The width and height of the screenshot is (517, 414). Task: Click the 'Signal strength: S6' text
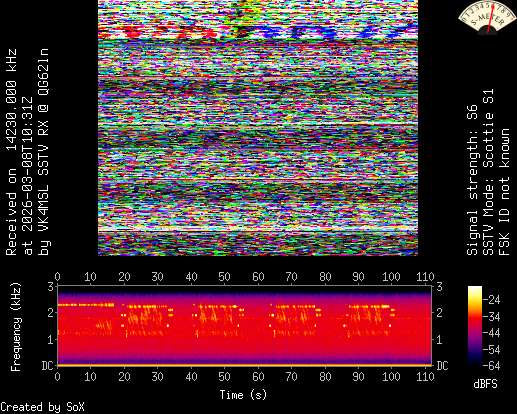(x=472, y=180)
